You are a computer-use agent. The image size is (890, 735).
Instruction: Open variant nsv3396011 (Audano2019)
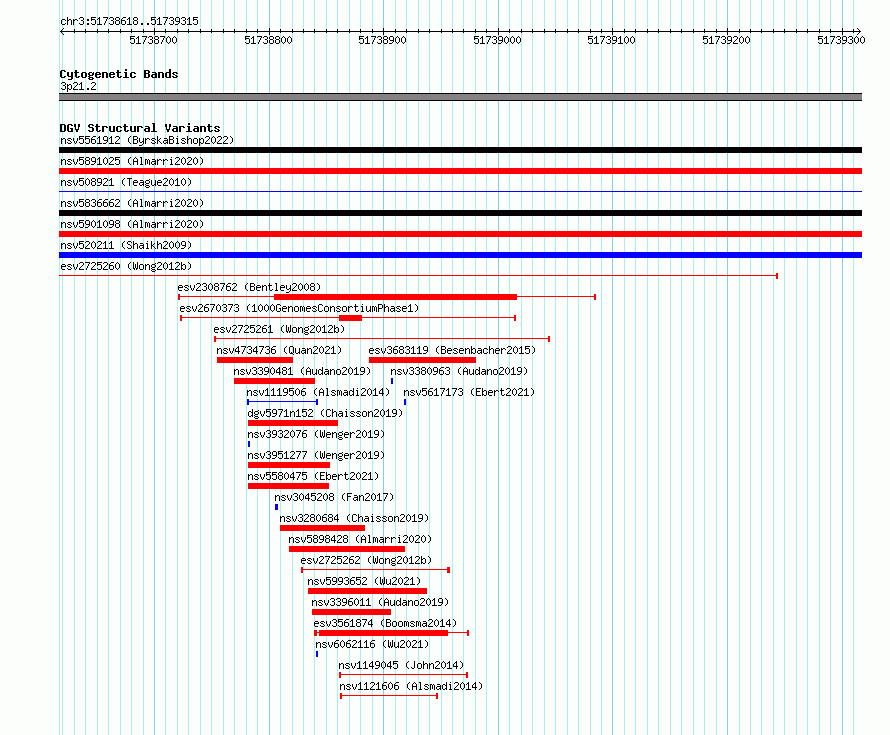pos(380,602)
